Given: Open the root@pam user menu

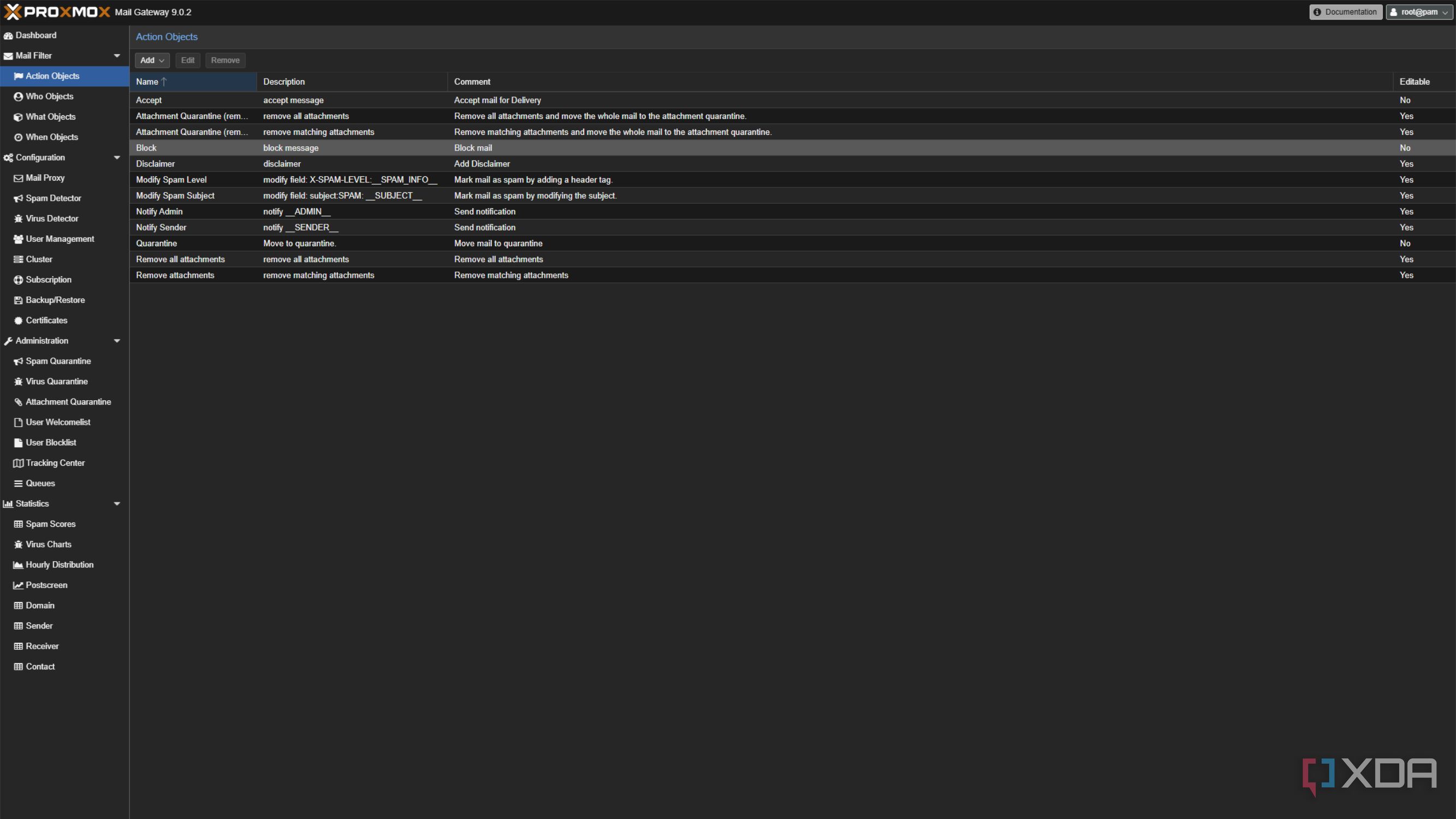Looking at the screenshot, I should click(x=1419, y=12).
